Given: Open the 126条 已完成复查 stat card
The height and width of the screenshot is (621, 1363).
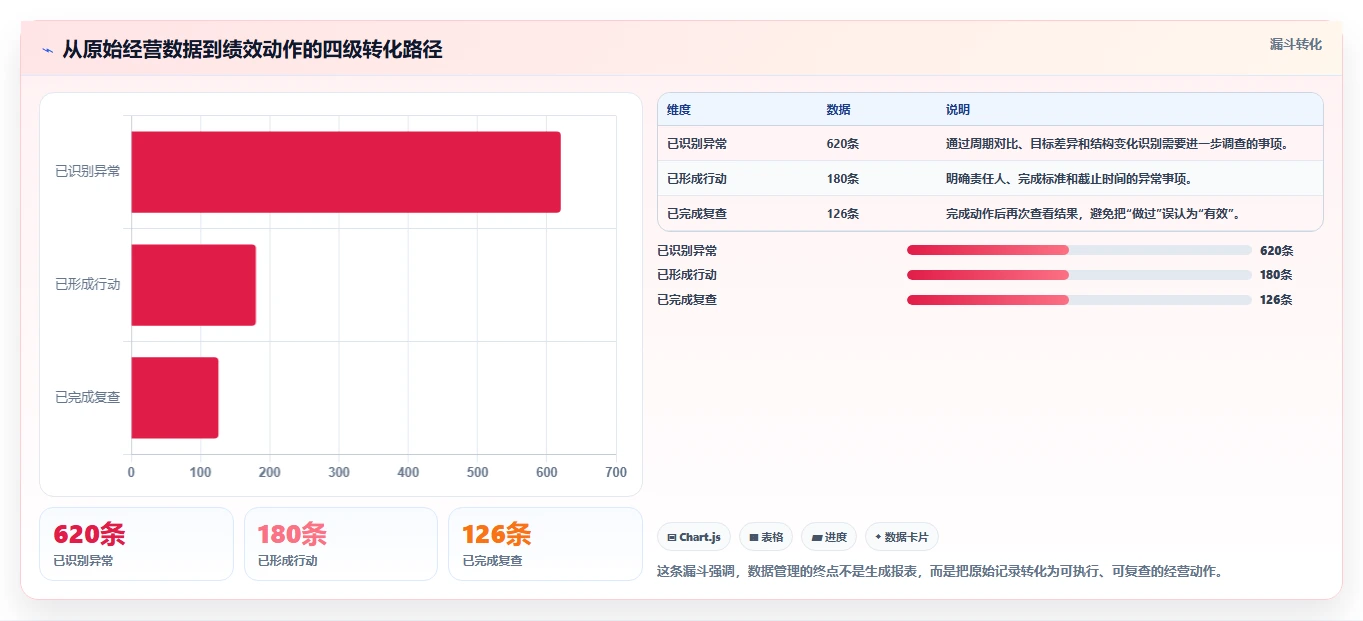Looking at the screenshot, I should click(x=545, y=544).
